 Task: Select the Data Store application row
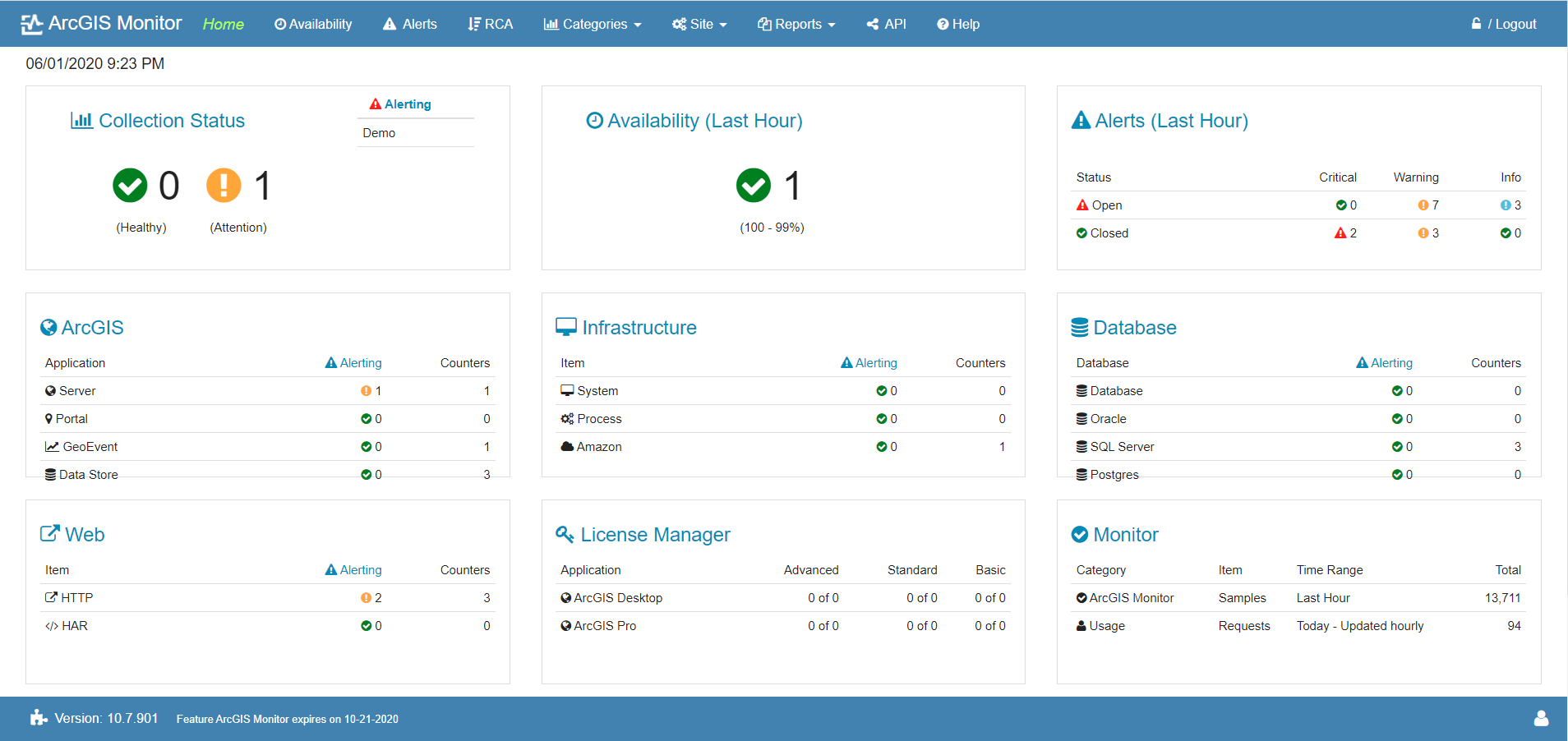tap(267, 475)
